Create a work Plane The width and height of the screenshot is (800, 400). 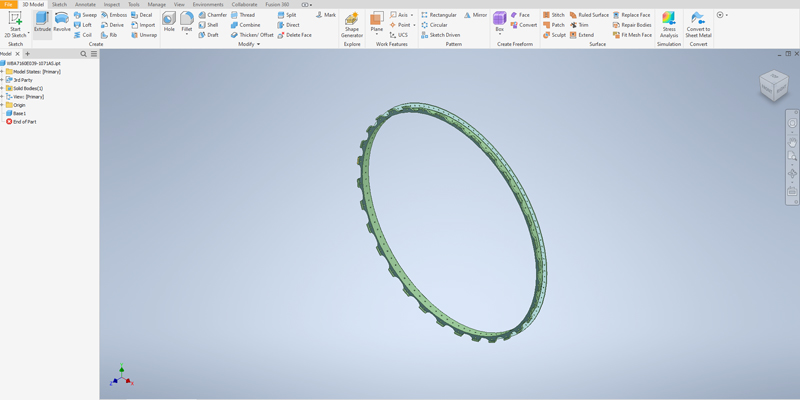[377, 23]
